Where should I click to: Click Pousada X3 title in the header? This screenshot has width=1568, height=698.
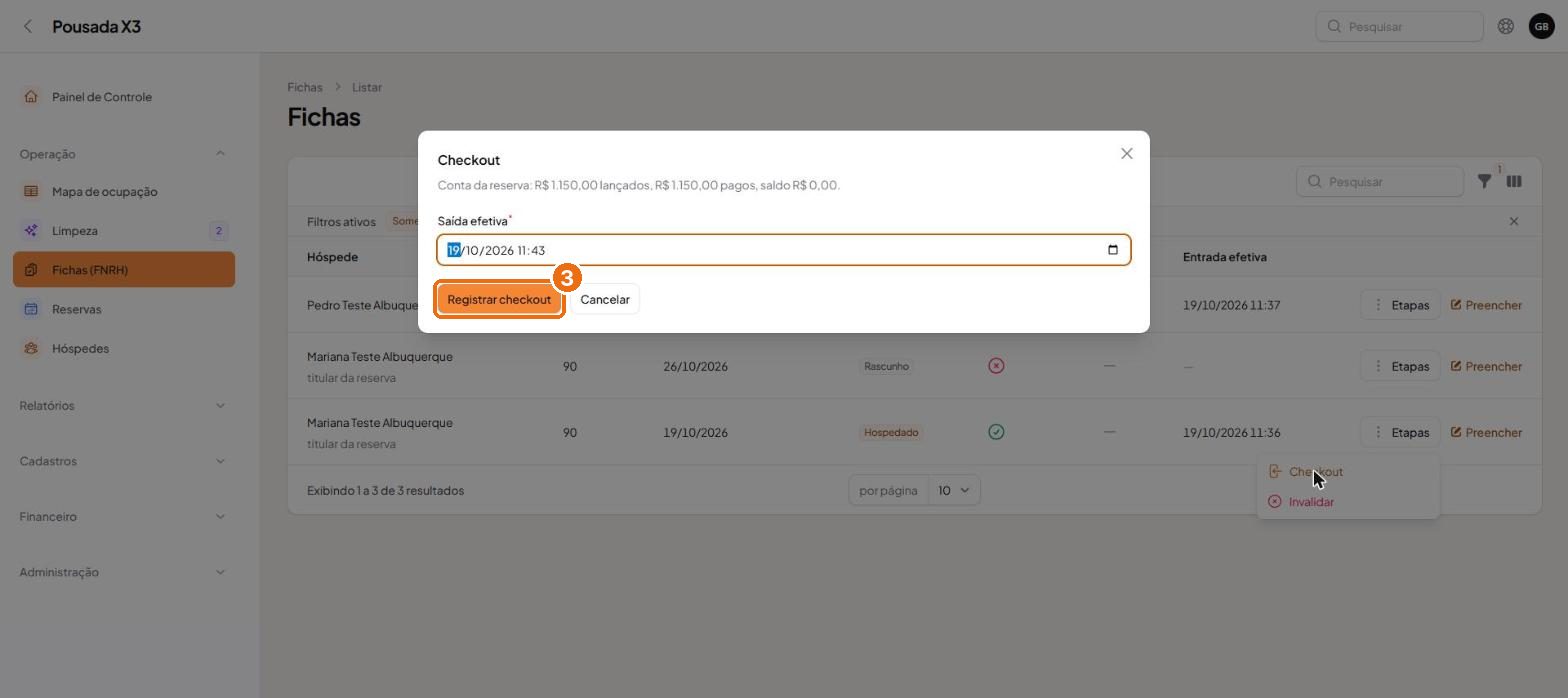pos(96,27)
